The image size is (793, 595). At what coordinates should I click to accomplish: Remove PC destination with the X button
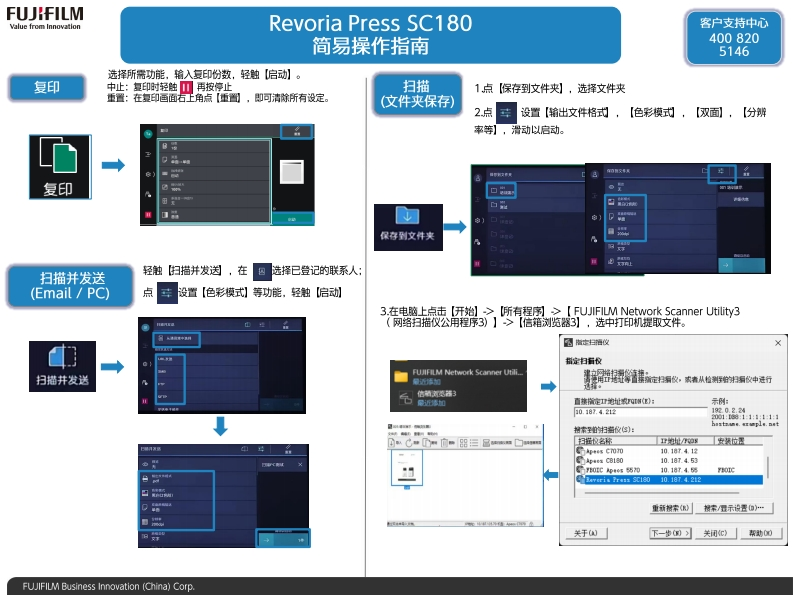pos(300,464)
